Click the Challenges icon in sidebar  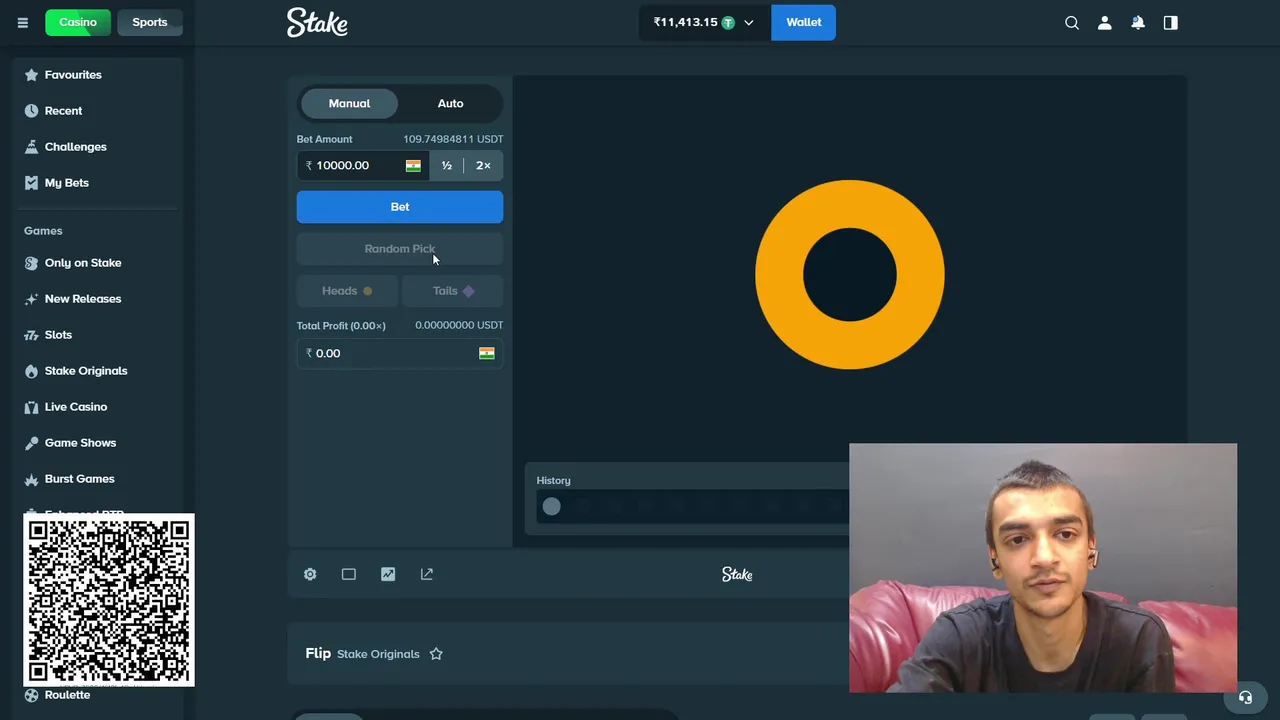pos(31,147)
